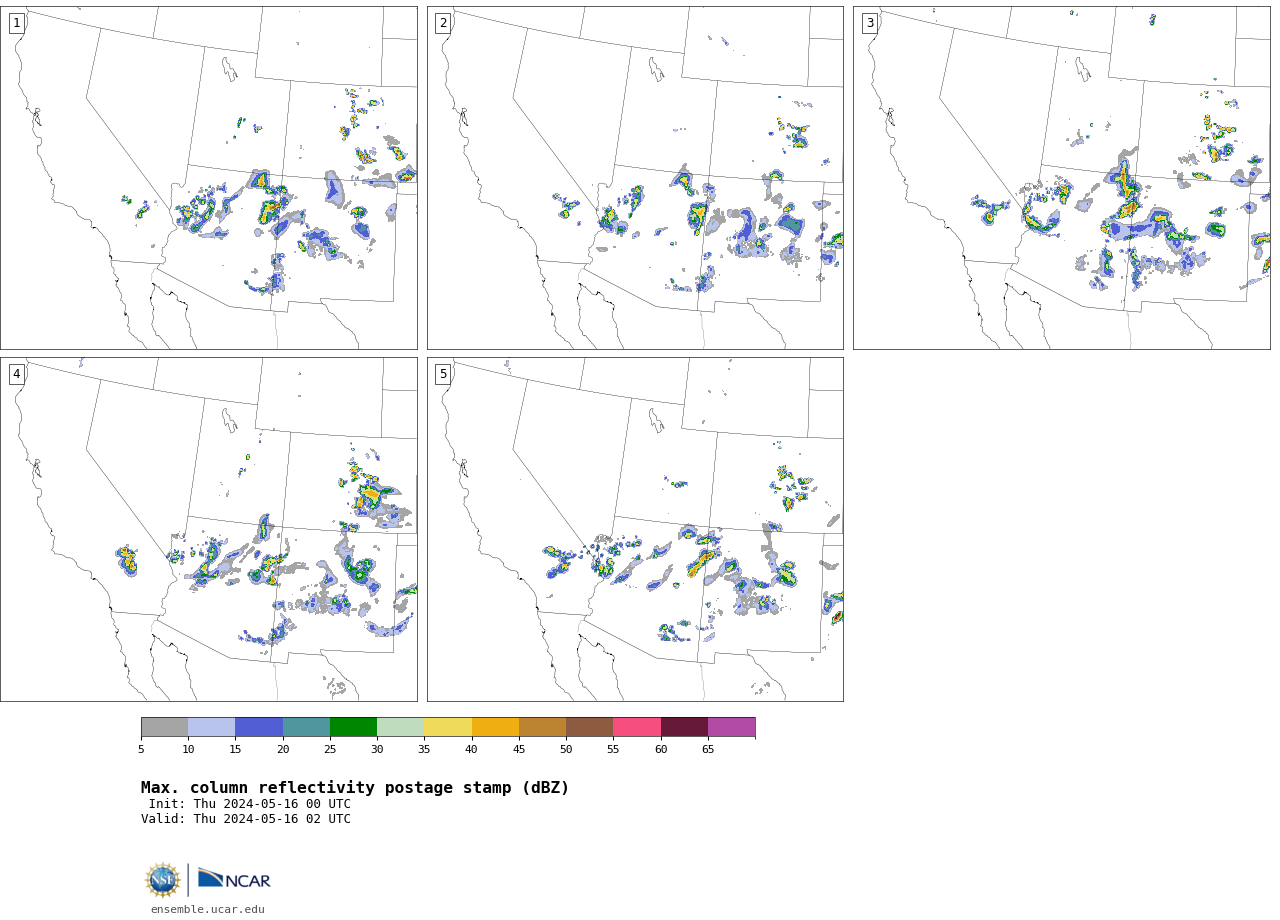Click the colorbar tick label '30'

pyautogui.click(x=377, y=749)
